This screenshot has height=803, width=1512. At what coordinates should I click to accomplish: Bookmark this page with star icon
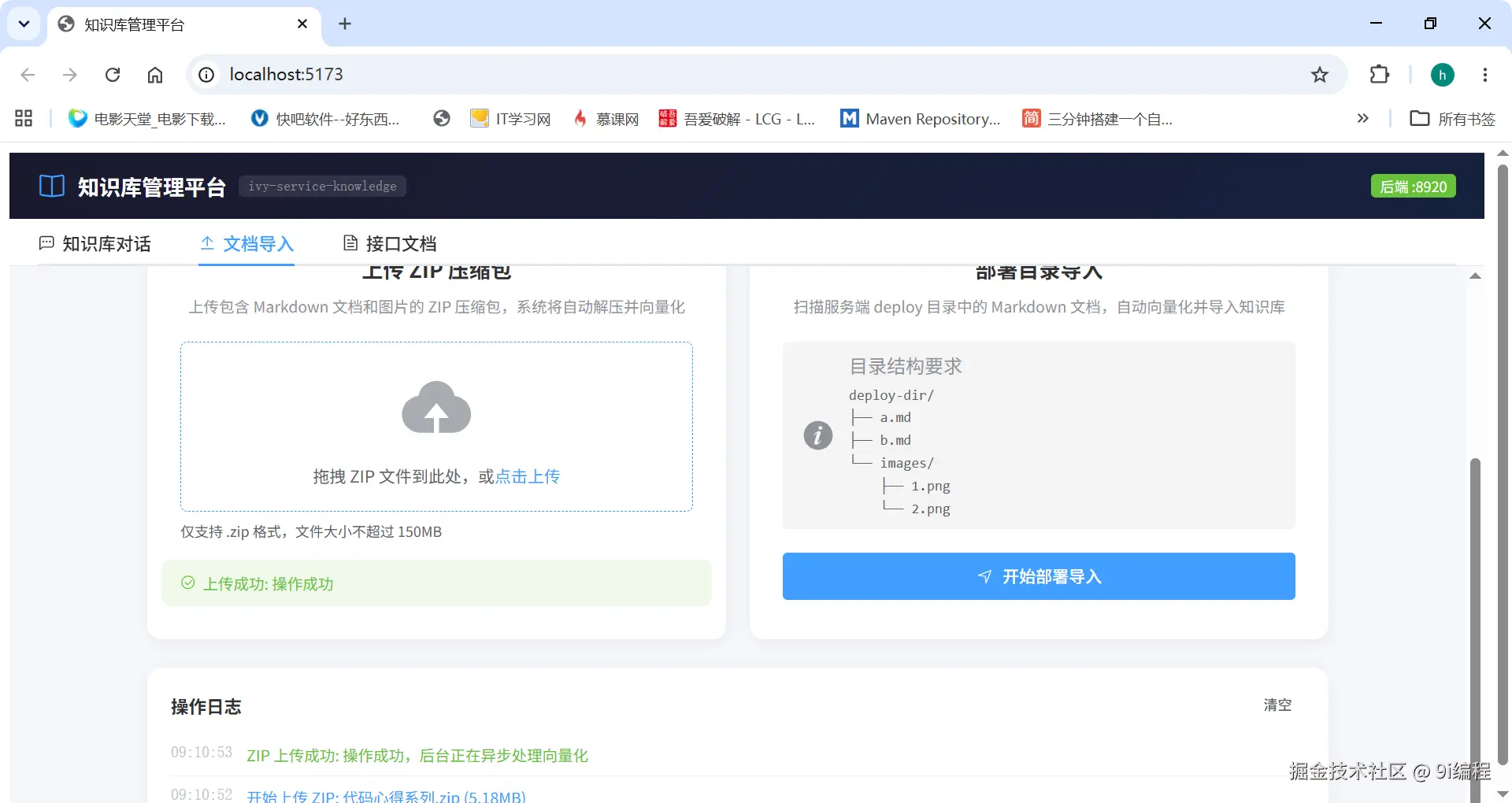[x=1320, y=75]
